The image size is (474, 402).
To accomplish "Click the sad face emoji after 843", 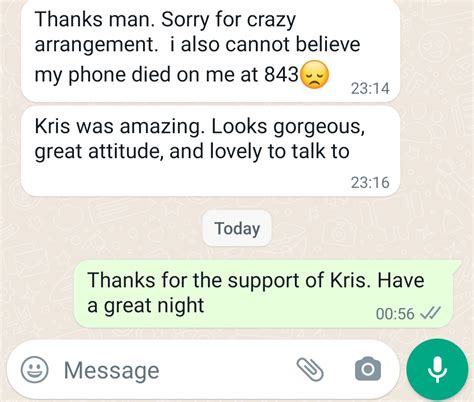I will point(315,75).
